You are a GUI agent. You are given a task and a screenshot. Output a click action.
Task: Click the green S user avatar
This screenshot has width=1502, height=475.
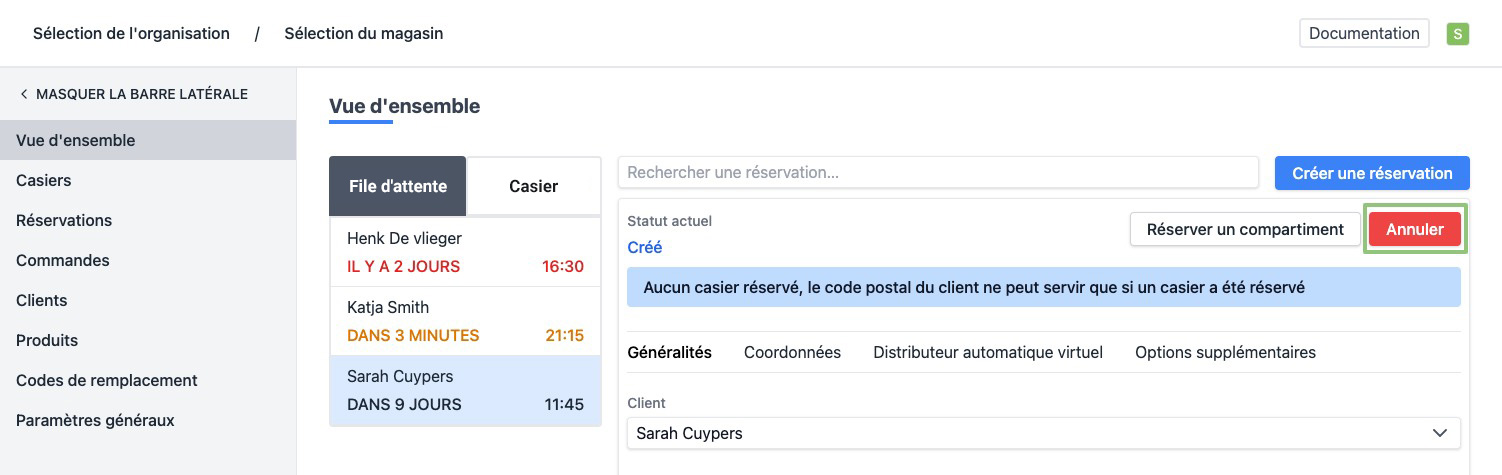tap(1457, 34)
